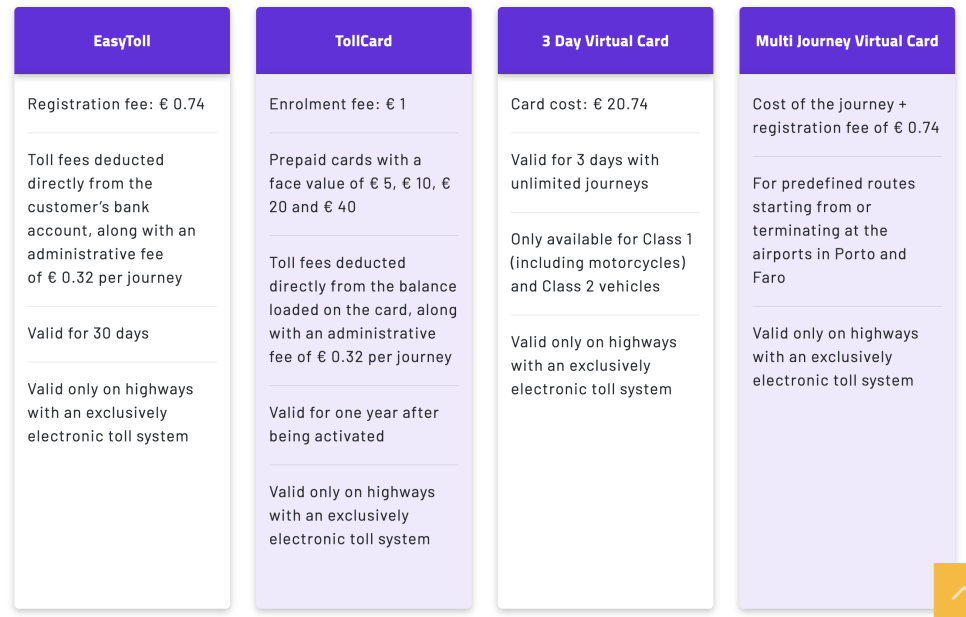Click Multi Journey highways validity paragraph
The width and height of the screenshot is (966, 617).
[x=835, y=357]
